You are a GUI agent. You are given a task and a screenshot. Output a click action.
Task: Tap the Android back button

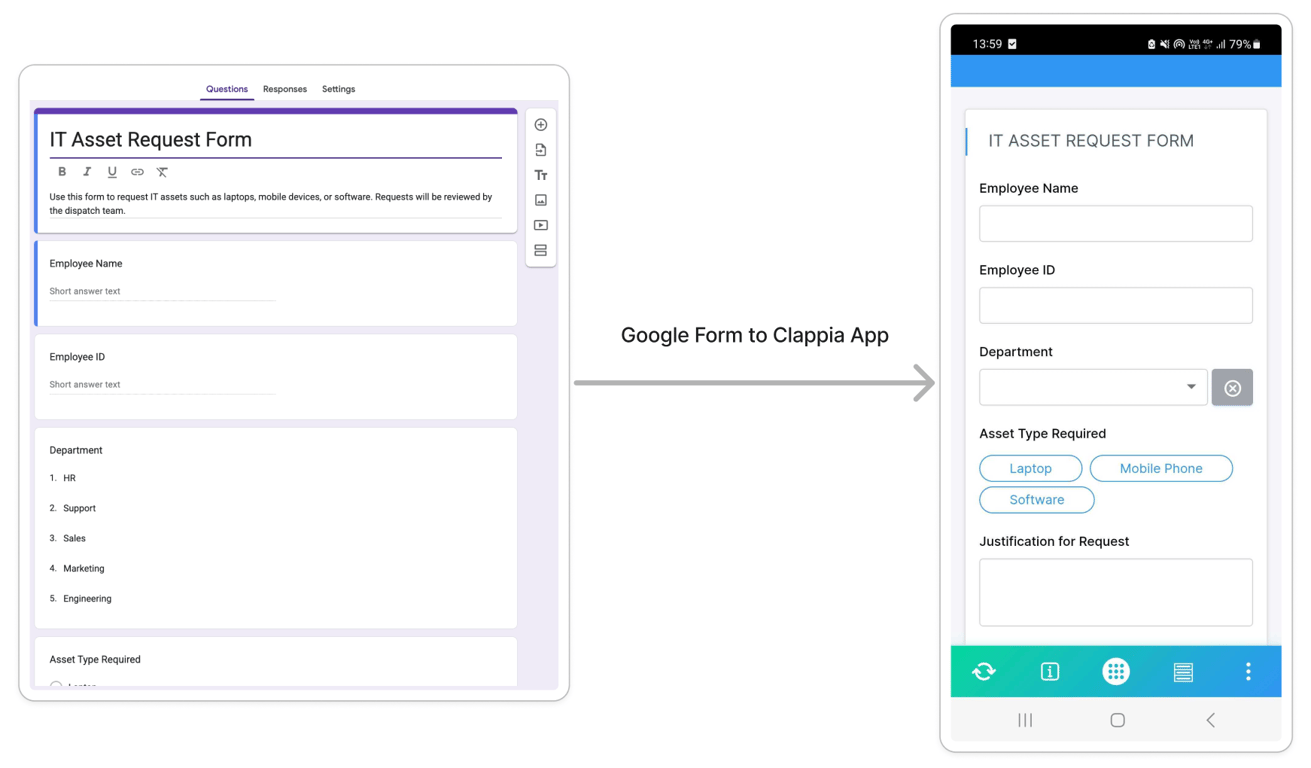[1211, 720]
